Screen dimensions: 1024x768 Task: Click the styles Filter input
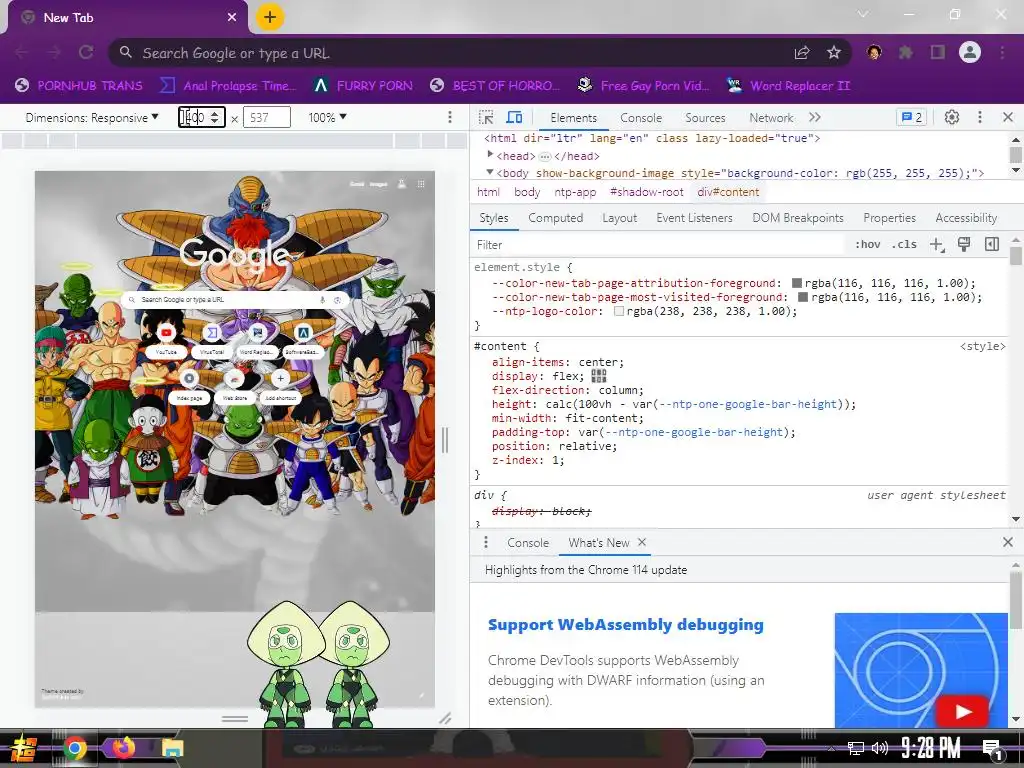click(x=656, y=245)
